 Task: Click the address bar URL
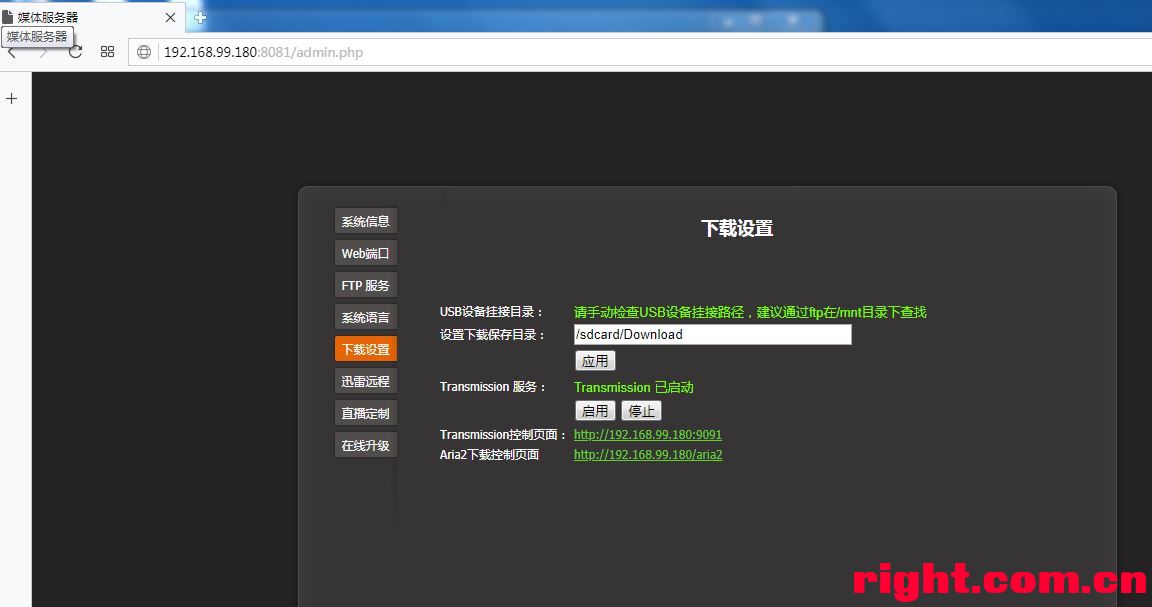point(263,52)
